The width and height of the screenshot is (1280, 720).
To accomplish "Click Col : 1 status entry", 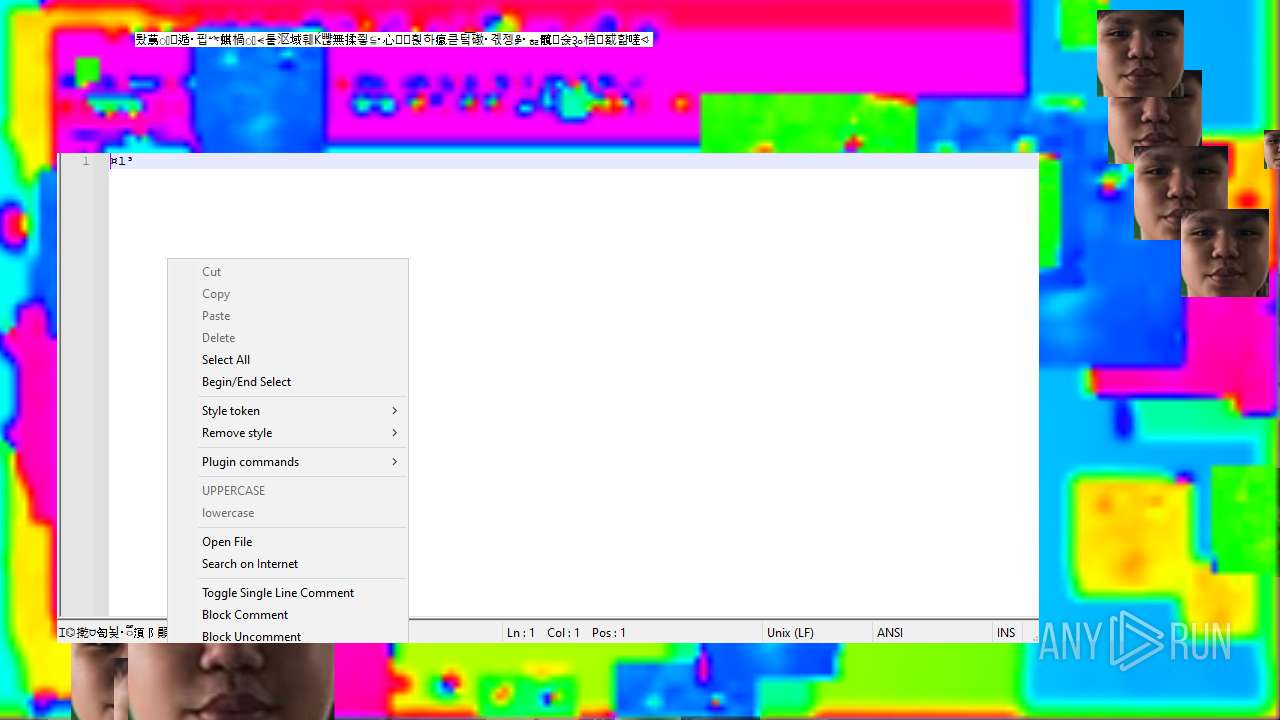I will (x=563, y=633).
